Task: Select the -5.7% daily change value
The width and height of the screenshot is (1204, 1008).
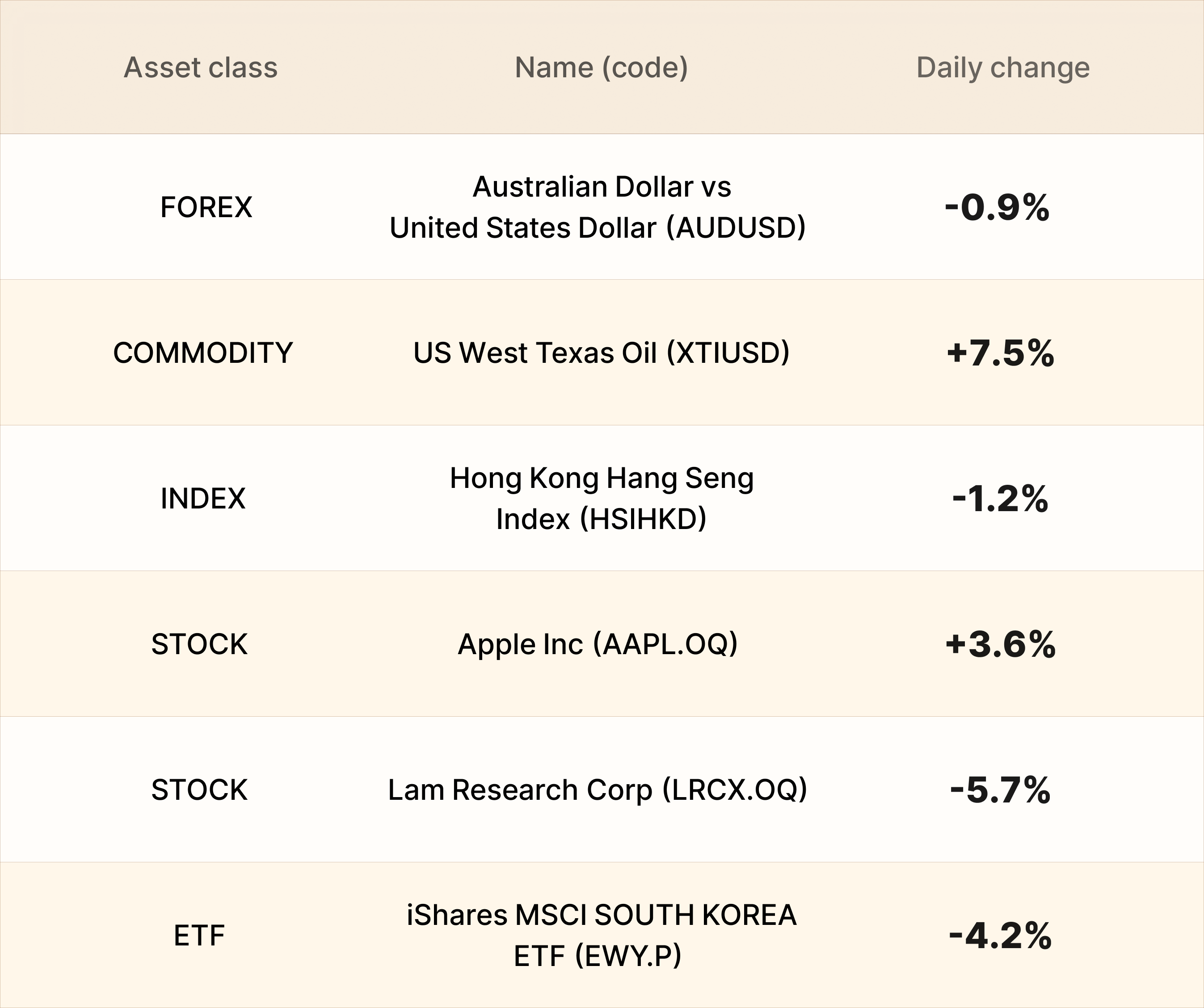Action: pyautogui.click(x=1001, y=790)
